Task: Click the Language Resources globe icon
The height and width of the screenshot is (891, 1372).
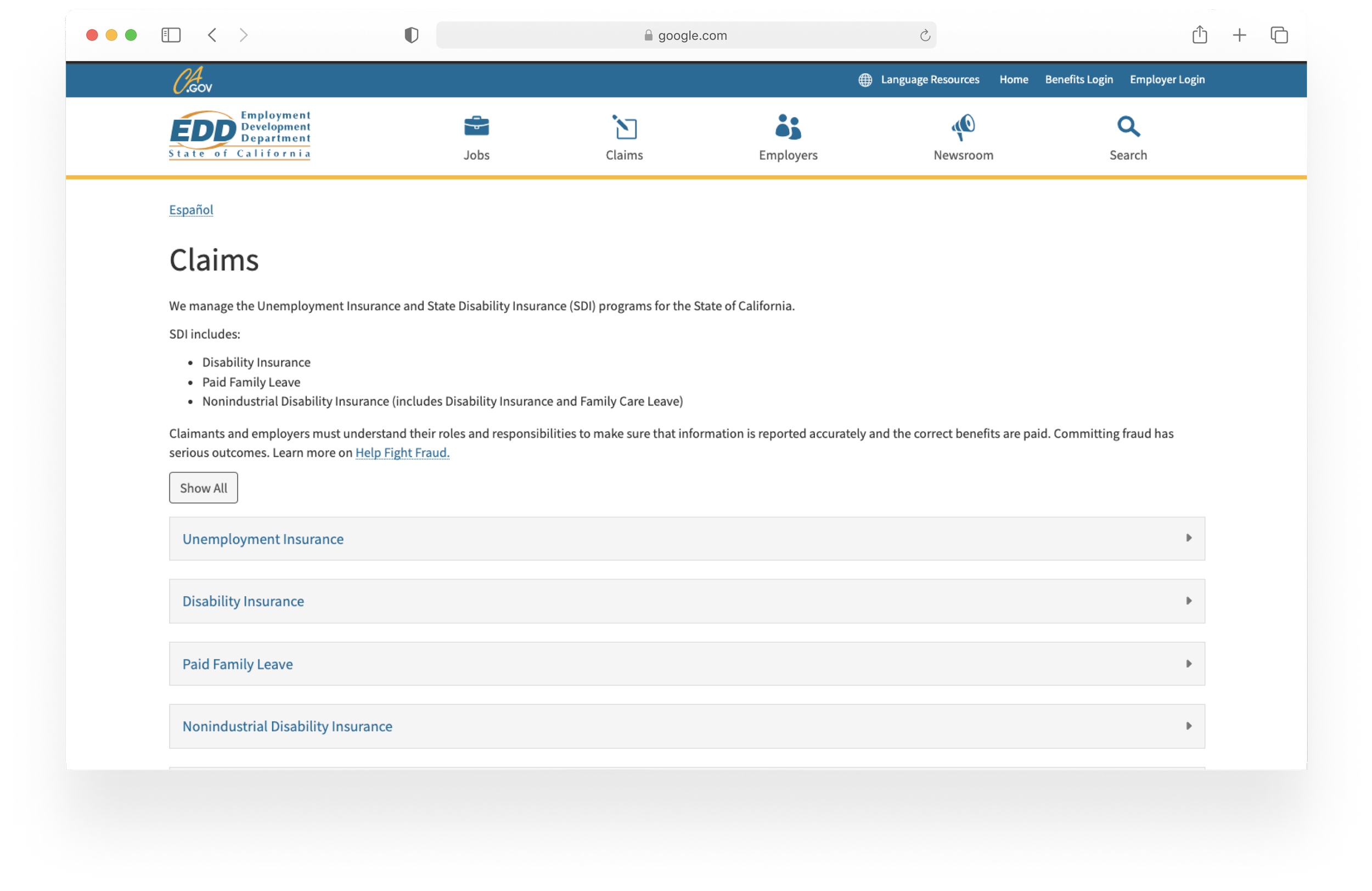Action: (865, 80)
